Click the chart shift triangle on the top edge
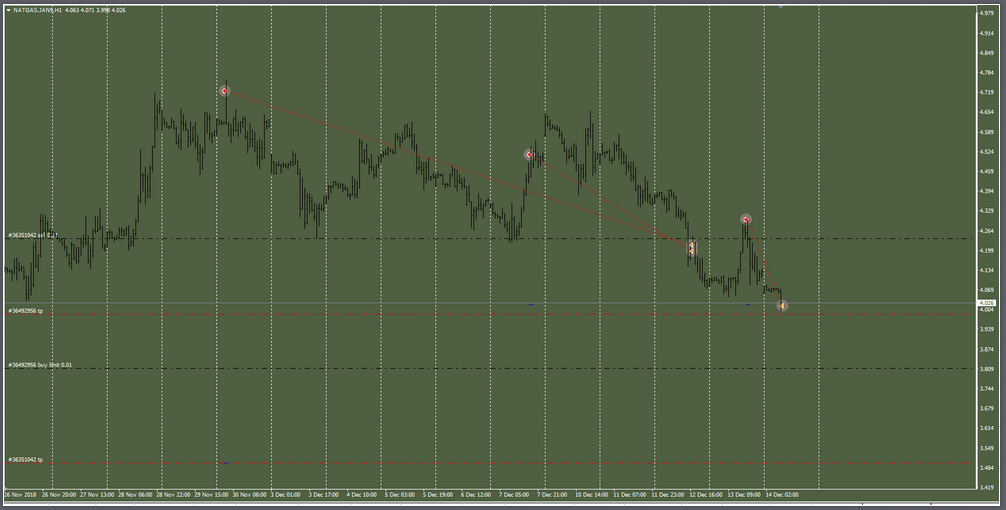 click(781, 6)
